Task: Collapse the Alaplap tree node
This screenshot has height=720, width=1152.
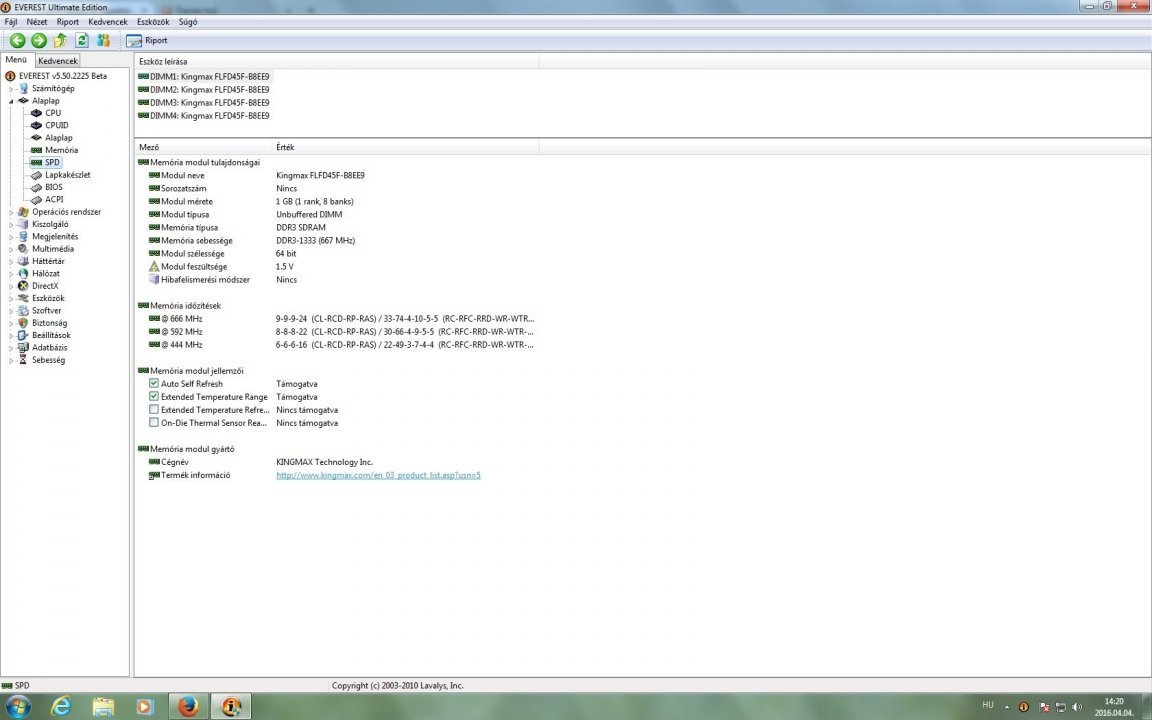Action: (11, 101)
